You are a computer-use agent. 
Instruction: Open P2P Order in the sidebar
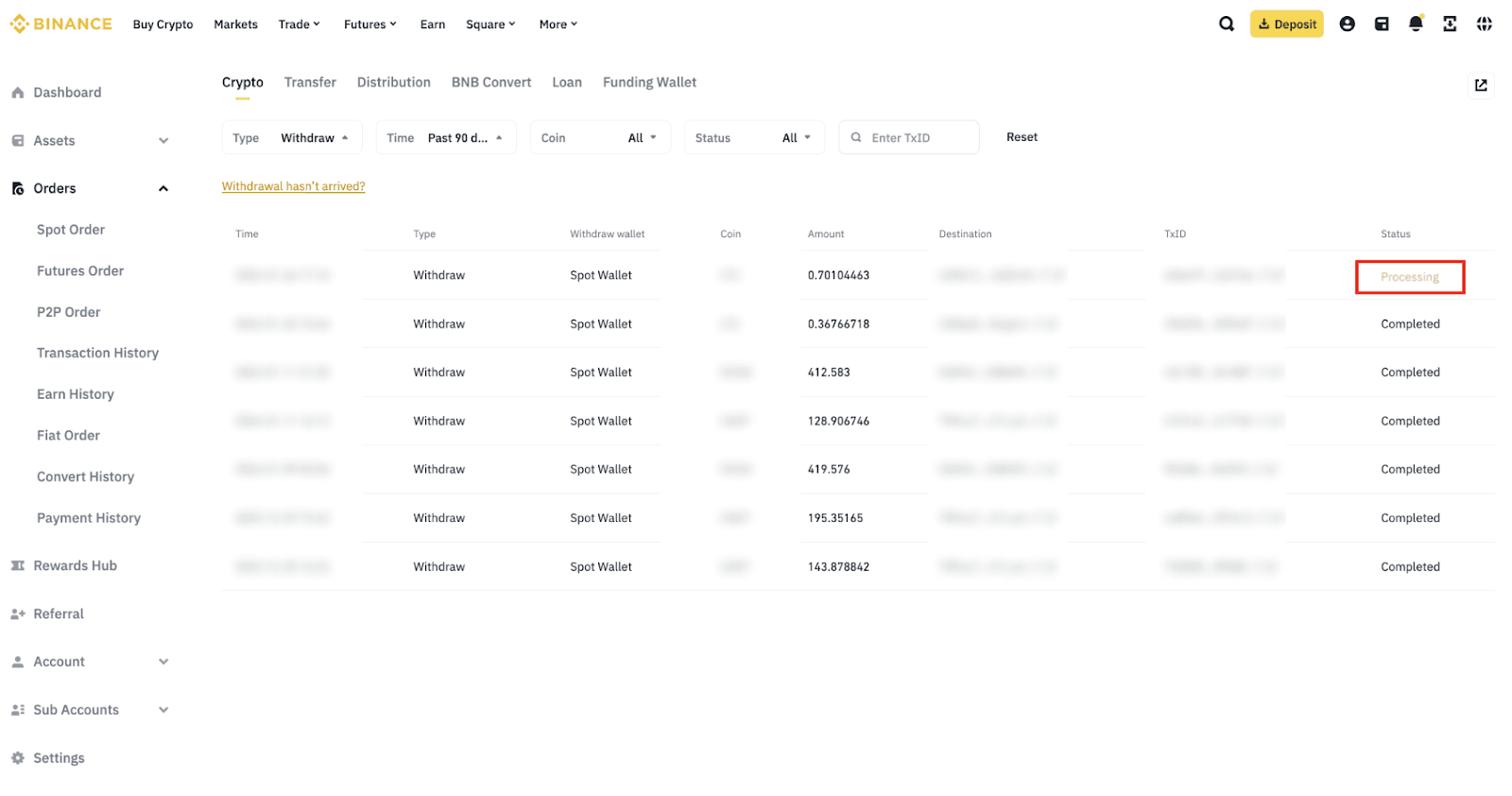pyautogui.click(x=68, y=312)
